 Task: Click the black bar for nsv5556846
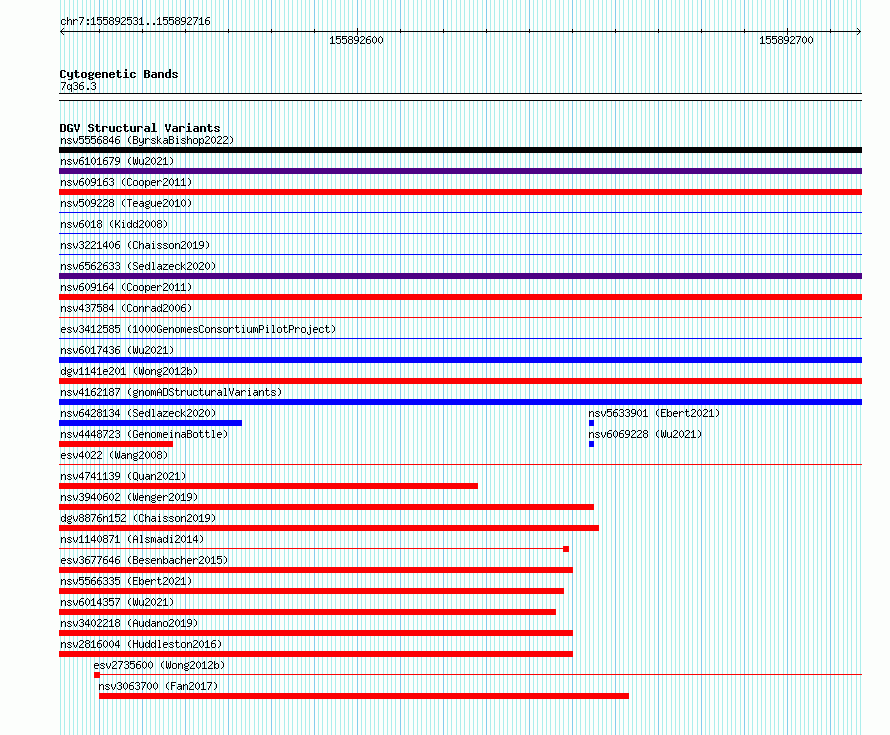tap(460, 150)
